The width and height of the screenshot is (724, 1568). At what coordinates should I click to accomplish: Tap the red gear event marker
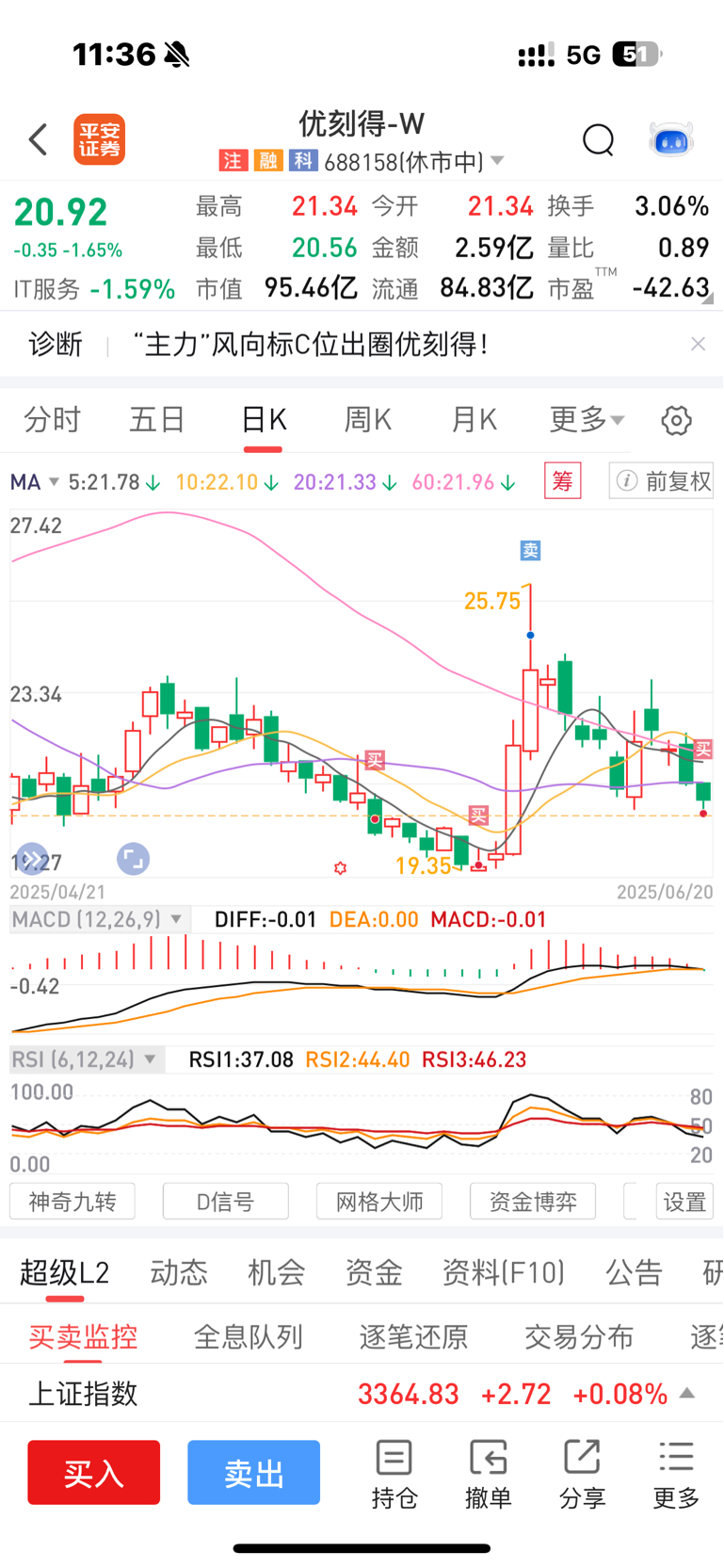[340, 868]
